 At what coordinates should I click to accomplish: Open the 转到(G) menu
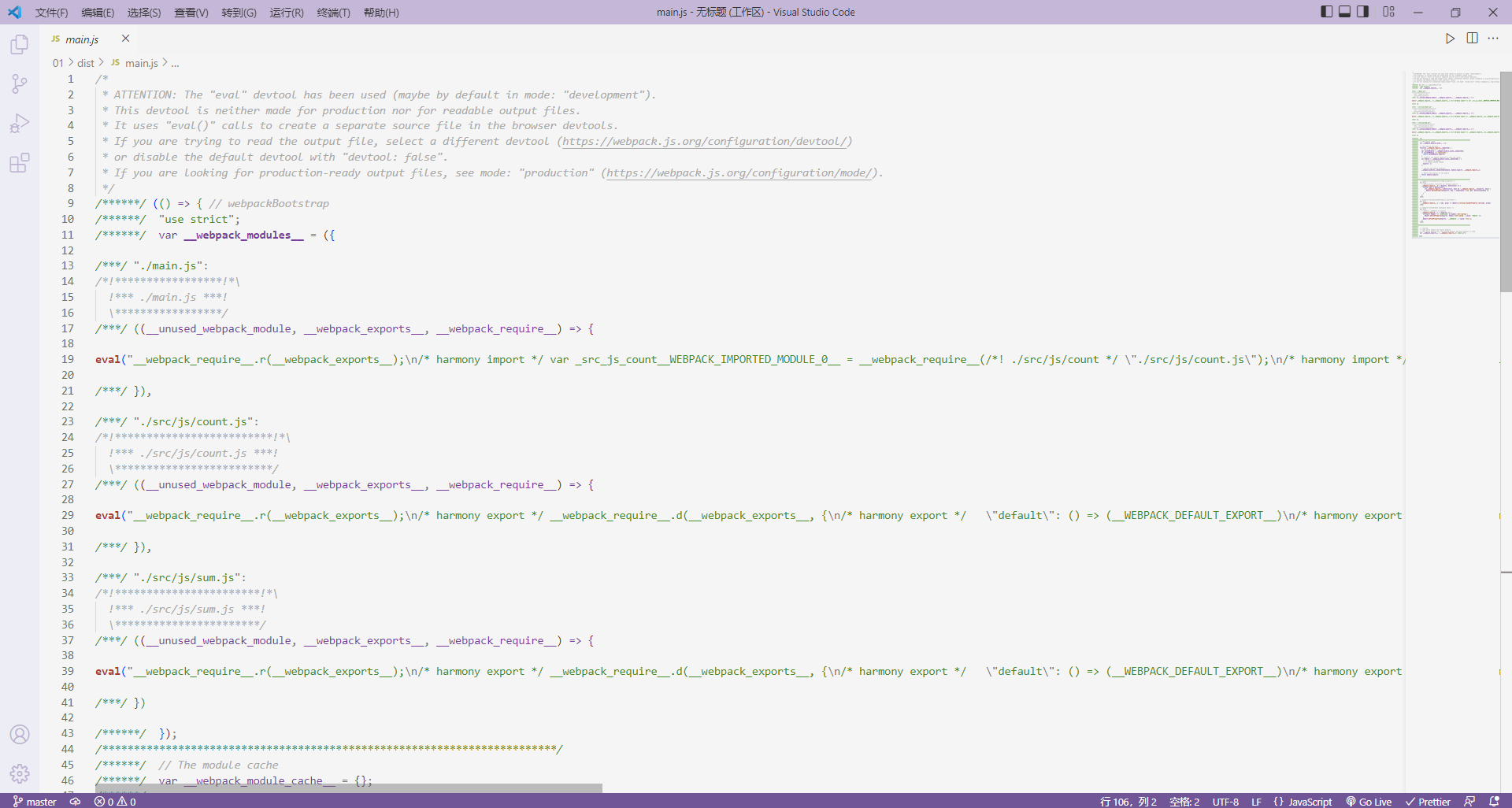click(239, 13)
